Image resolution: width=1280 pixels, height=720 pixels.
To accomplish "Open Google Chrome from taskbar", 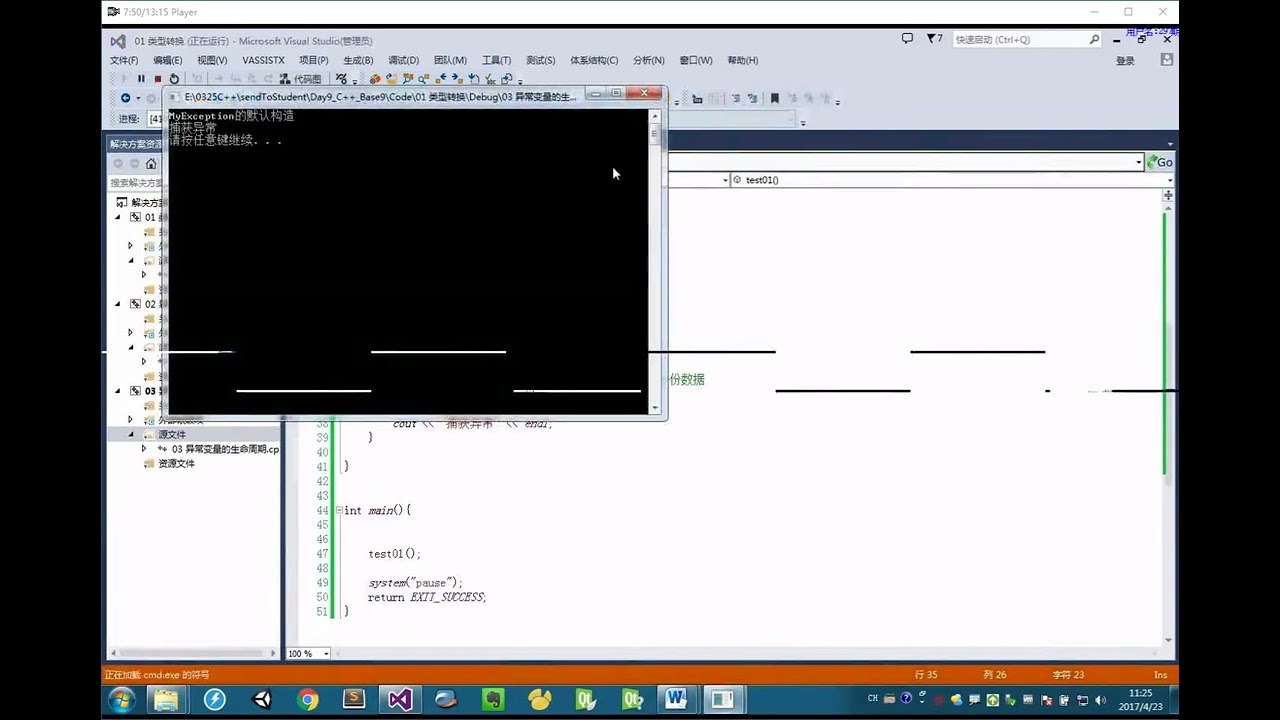I will pos(308,699).
